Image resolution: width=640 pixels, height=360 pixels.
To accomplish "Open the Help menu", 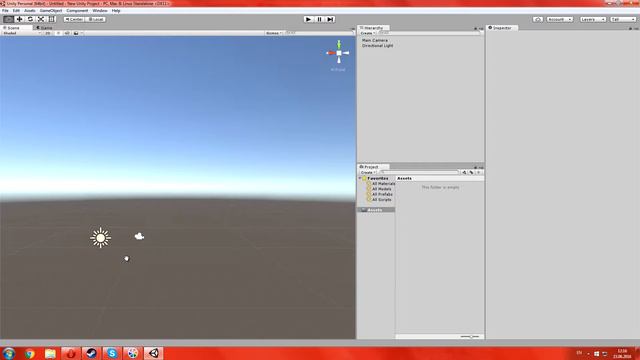I will (116, 11).
